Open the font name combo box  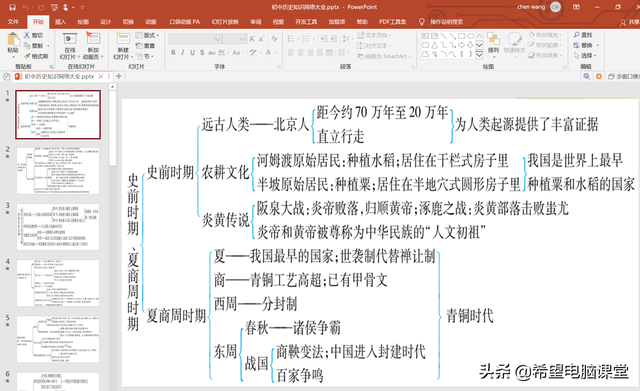(x=195, y=39)
